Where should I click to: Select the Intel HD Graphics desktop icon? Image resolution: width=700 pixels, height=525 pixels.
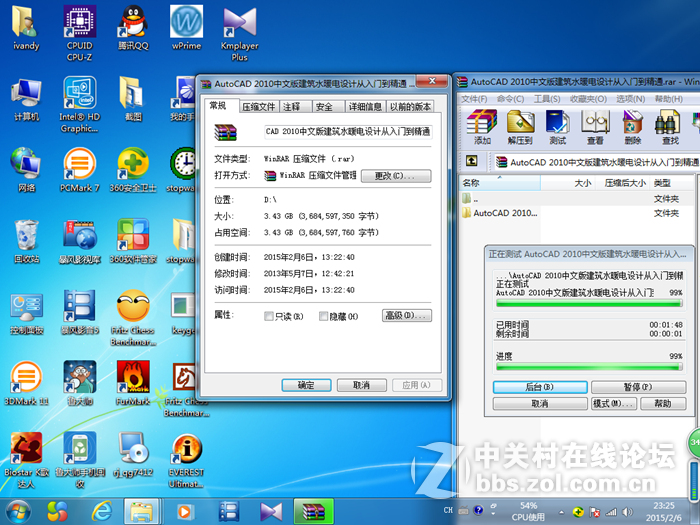[79, 104]
